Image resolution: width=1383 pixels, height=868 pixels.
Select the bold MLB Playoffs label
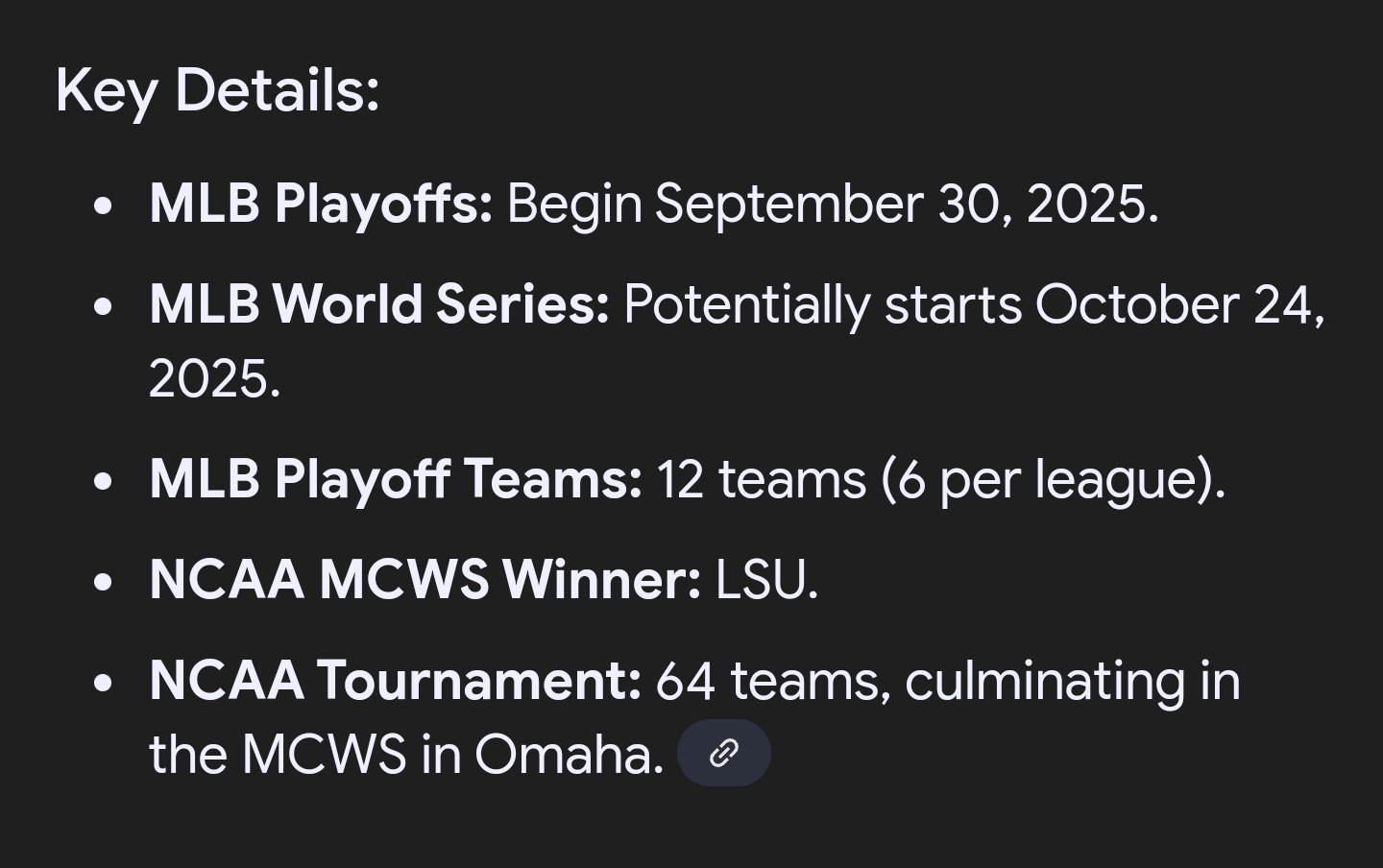click(321, 205)
